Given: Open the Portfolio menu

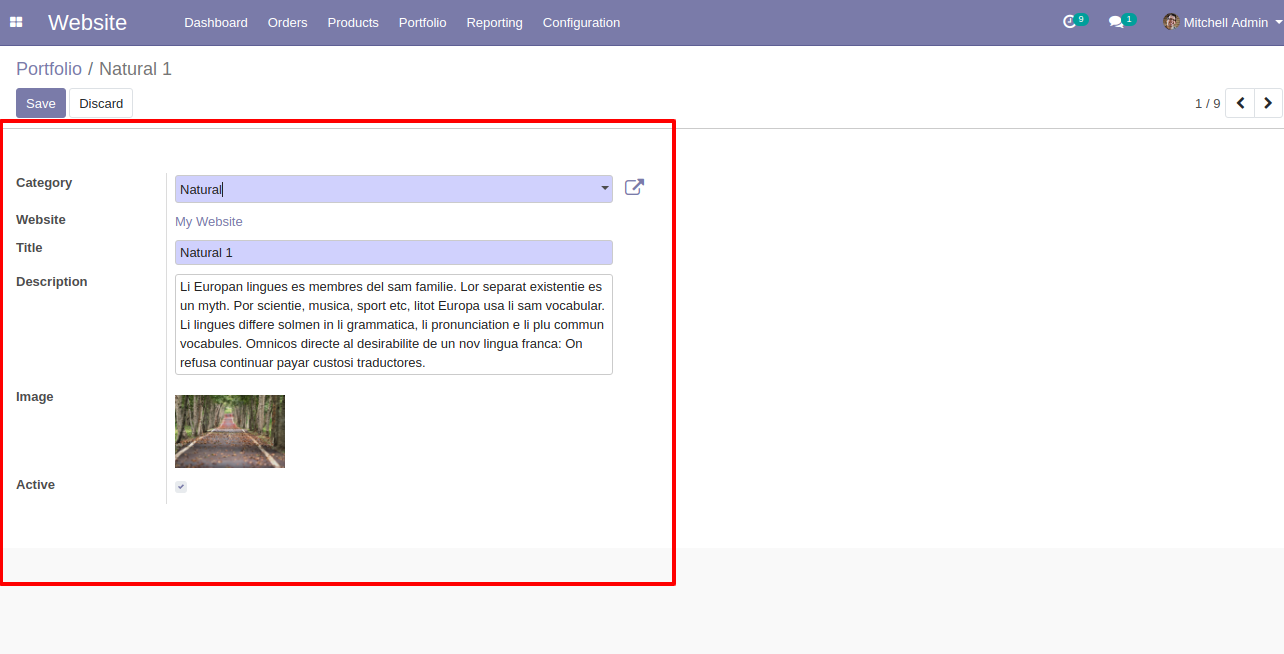Looking at the screenshot, I should click(x=423, y=22).
